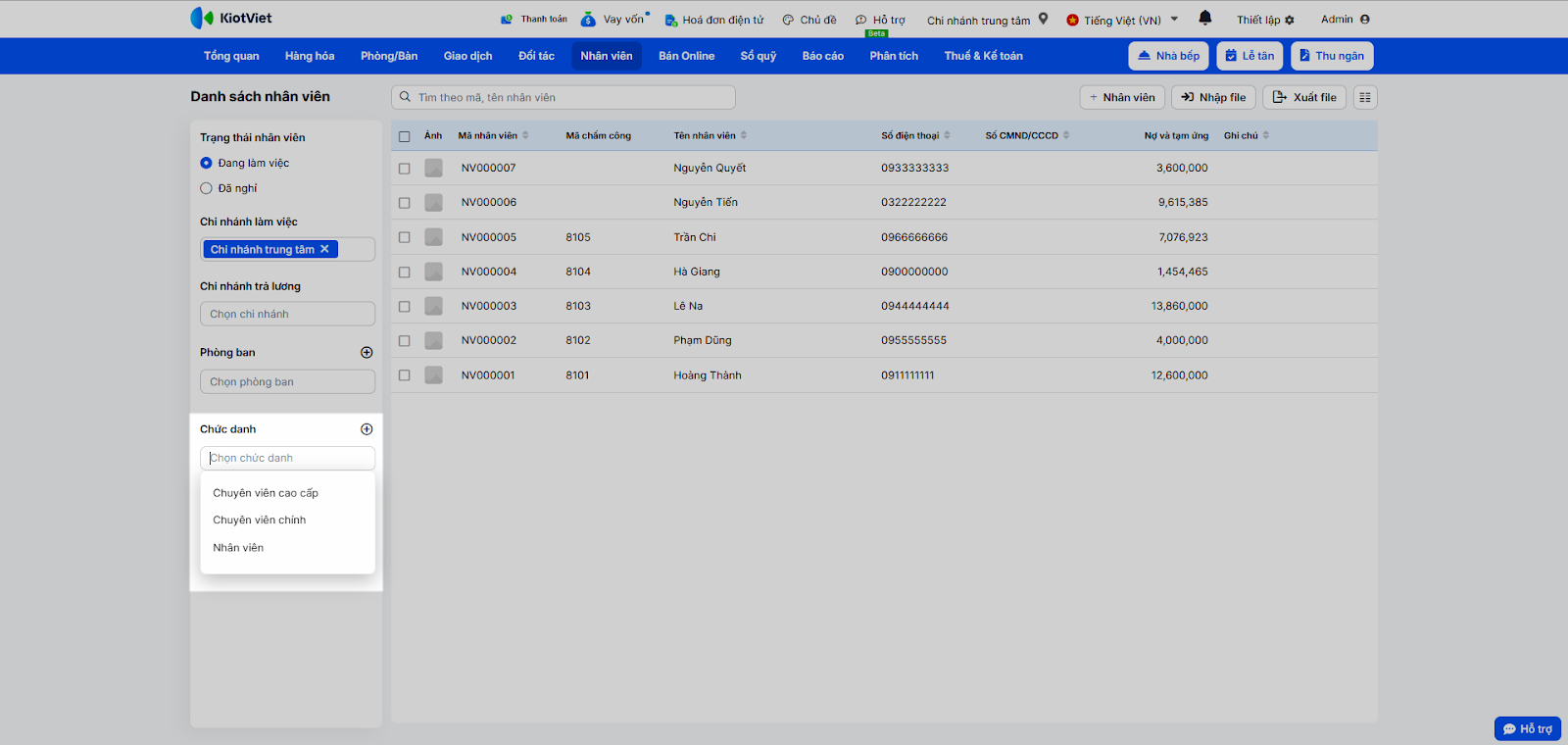This screenshot has height=745, width=1568.
Task: Open the Giao dịch menu
Action: [468, 56]
